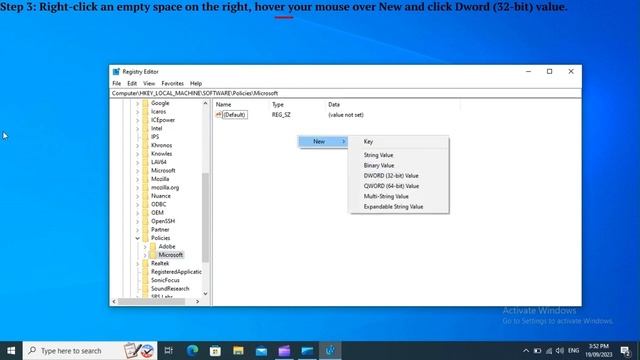
Task: Select the SoundResearch key
Action: coord(170,289)
